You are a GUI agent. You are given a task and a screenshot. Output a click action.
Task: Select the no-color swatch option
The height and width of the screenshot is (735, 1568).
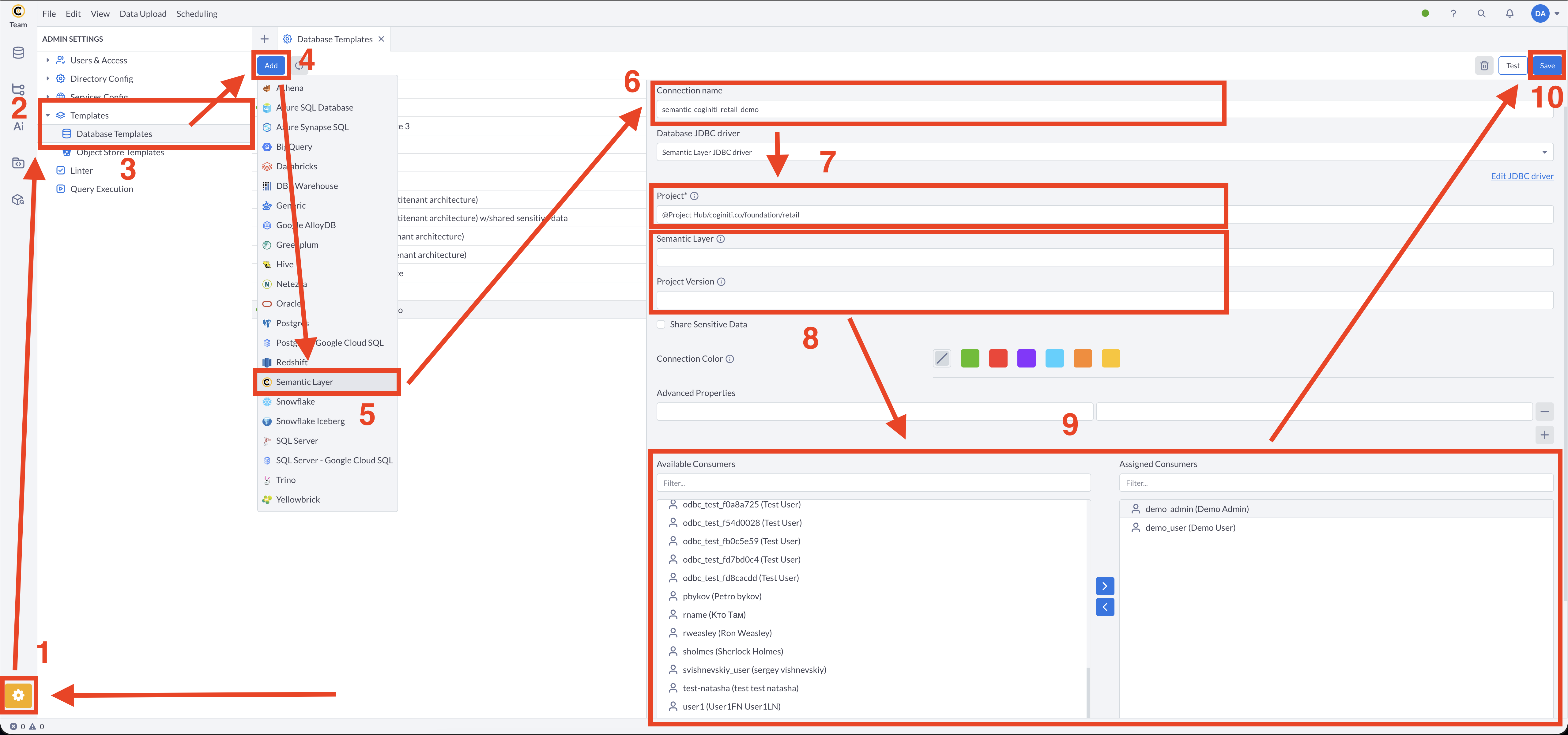(942, 358)
